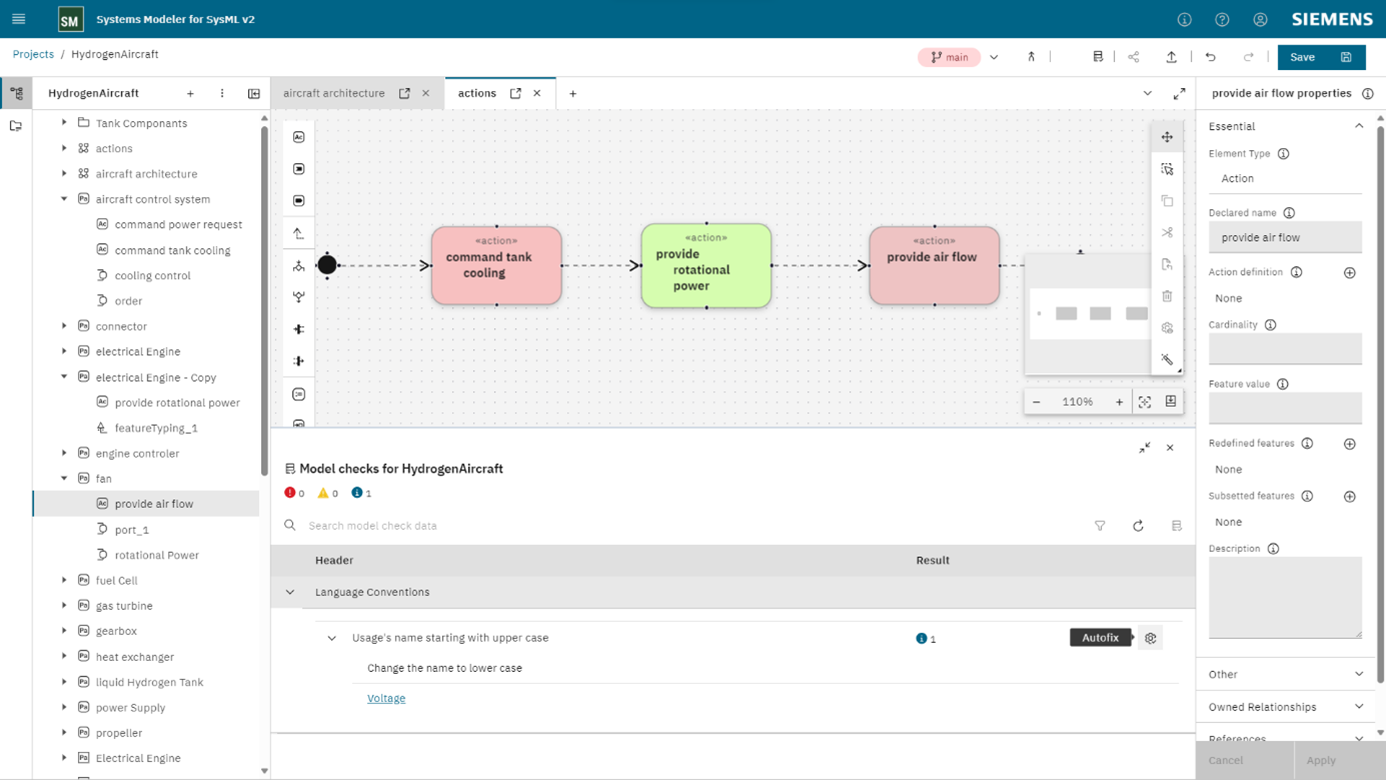Collapse the Essential section in properties panel
This screenshot has height=780, width=1386.
(x=1359, y=125)
